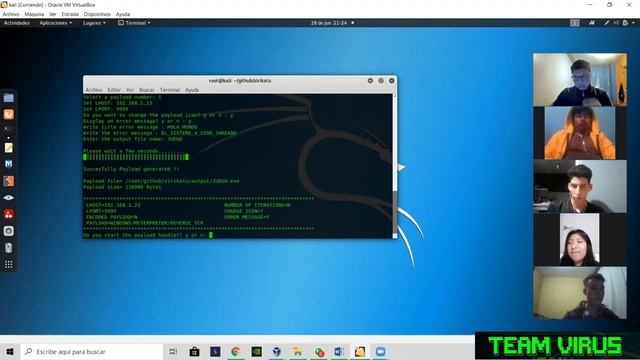Screen dimensions: 640x360
Task: Open VirtualBox Dispositivos menu
Action: pyautogui.click(x=97, y=14)
